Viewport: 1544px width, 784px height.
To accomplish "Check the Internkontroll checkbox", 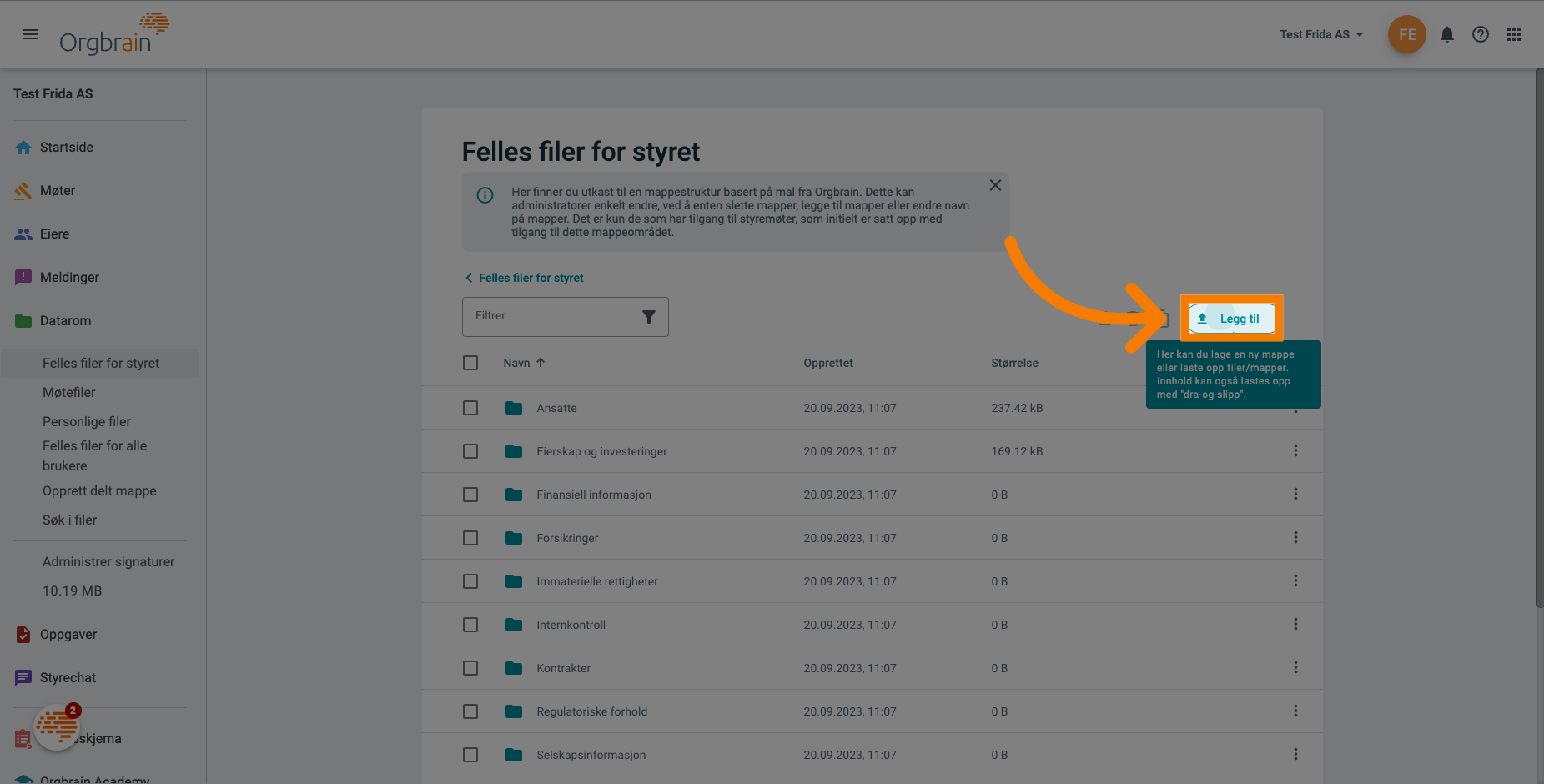I will click(x=470, y=625).
